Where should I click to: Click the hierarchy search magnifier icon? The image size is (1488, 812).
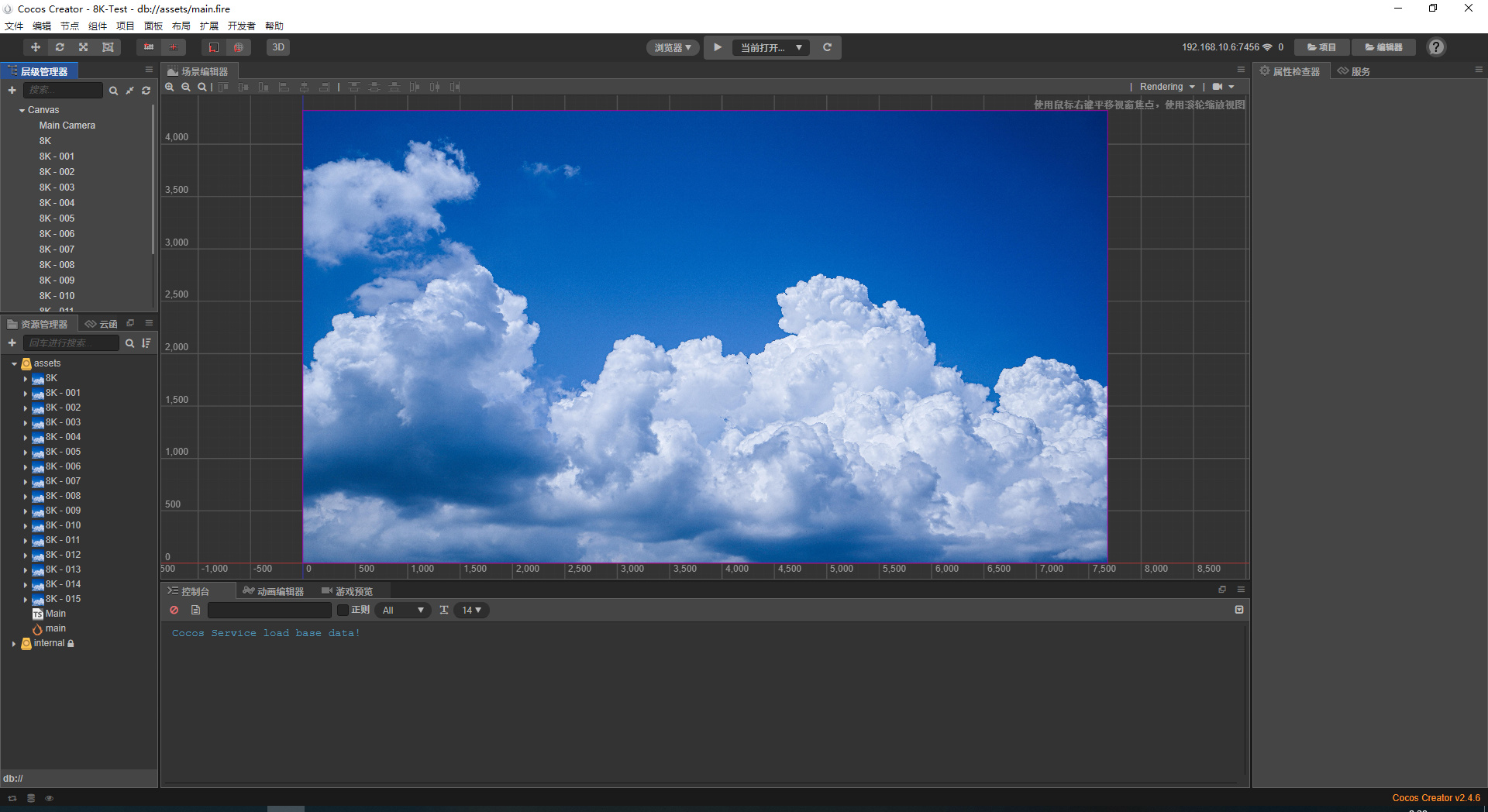[113, 91]
